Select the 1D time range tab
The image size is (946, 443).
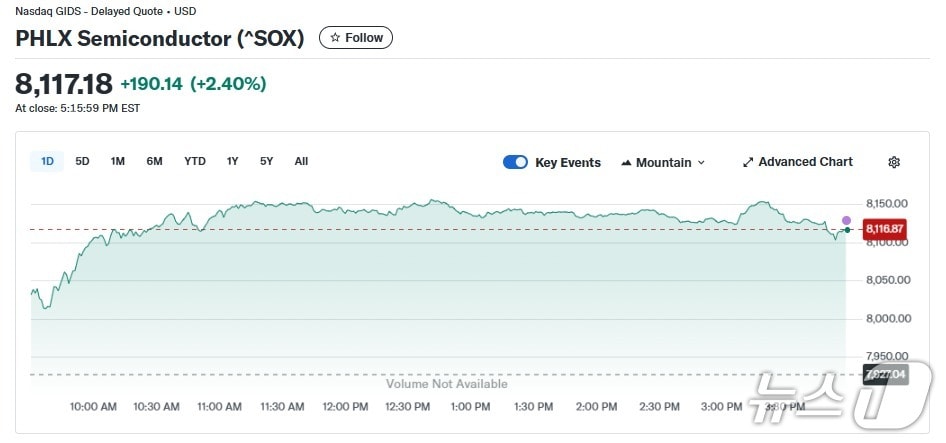click(x=47, y=161)
